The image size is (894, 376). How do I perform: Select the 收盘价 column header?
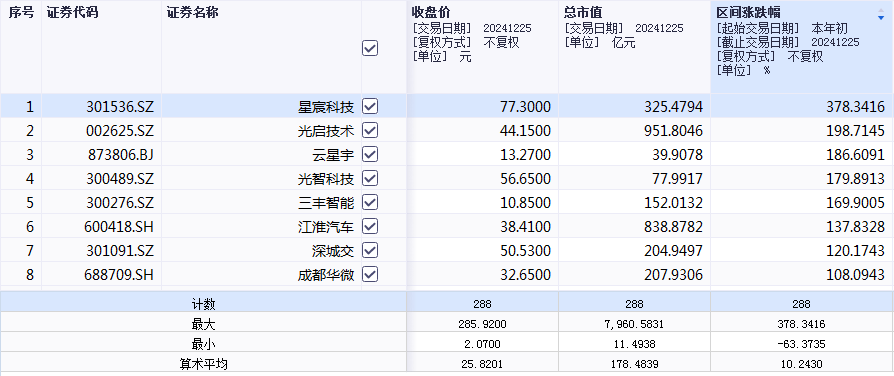[430, 13]
